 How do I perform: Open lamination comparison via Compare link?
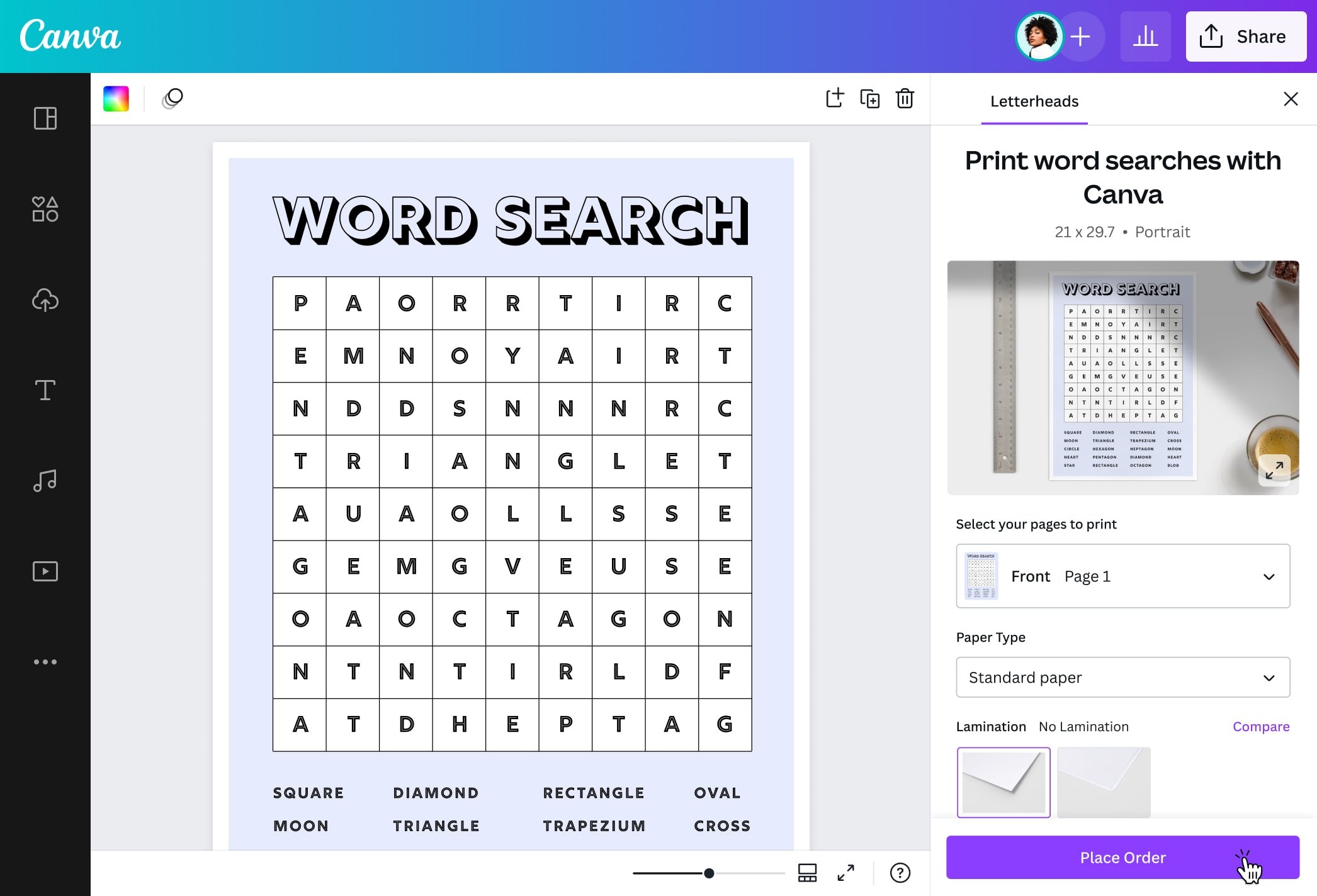1261,726
